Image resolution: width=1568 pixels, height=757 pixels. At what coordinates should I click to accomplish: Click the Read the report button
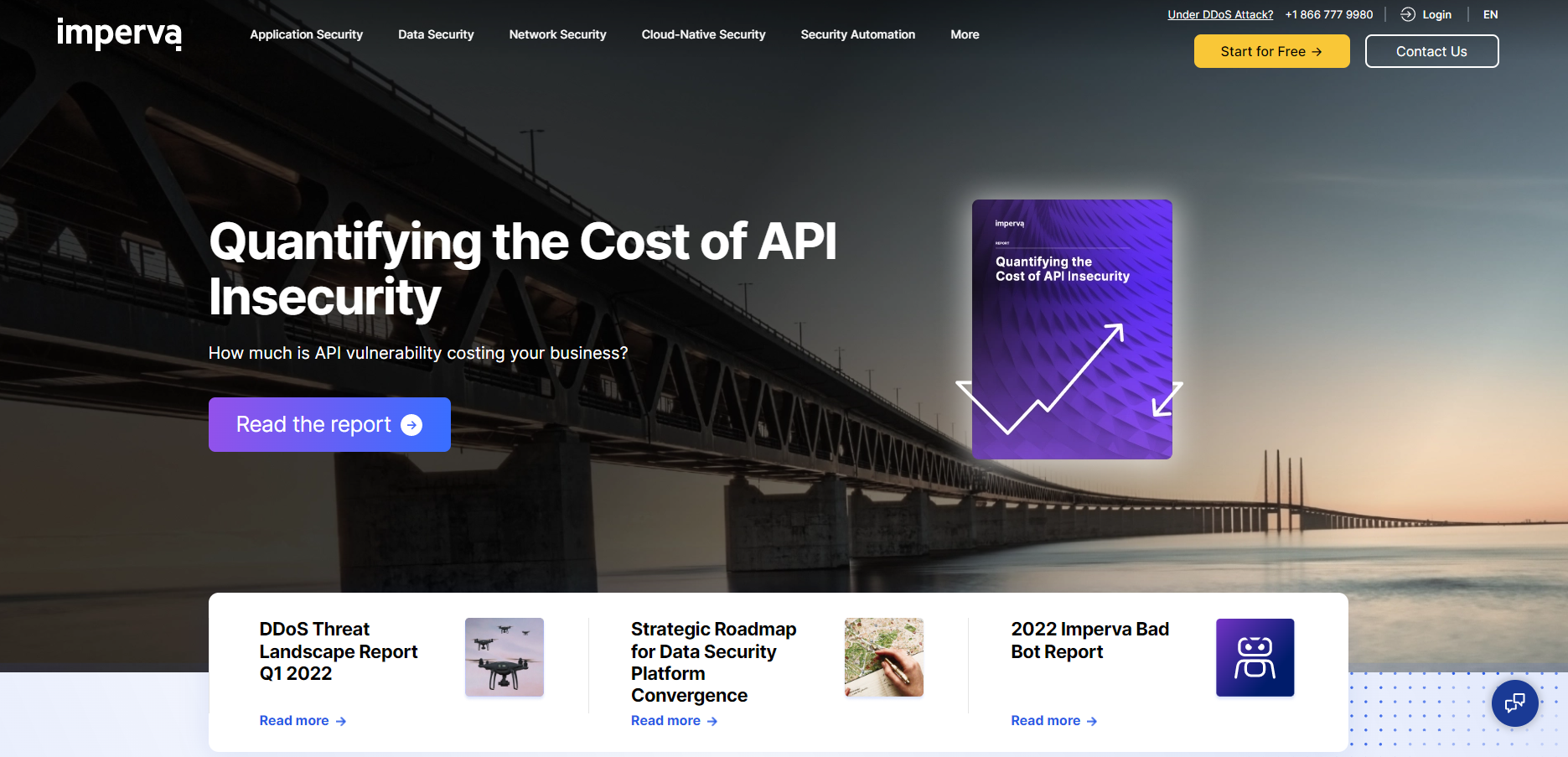[x=329, y=424]
